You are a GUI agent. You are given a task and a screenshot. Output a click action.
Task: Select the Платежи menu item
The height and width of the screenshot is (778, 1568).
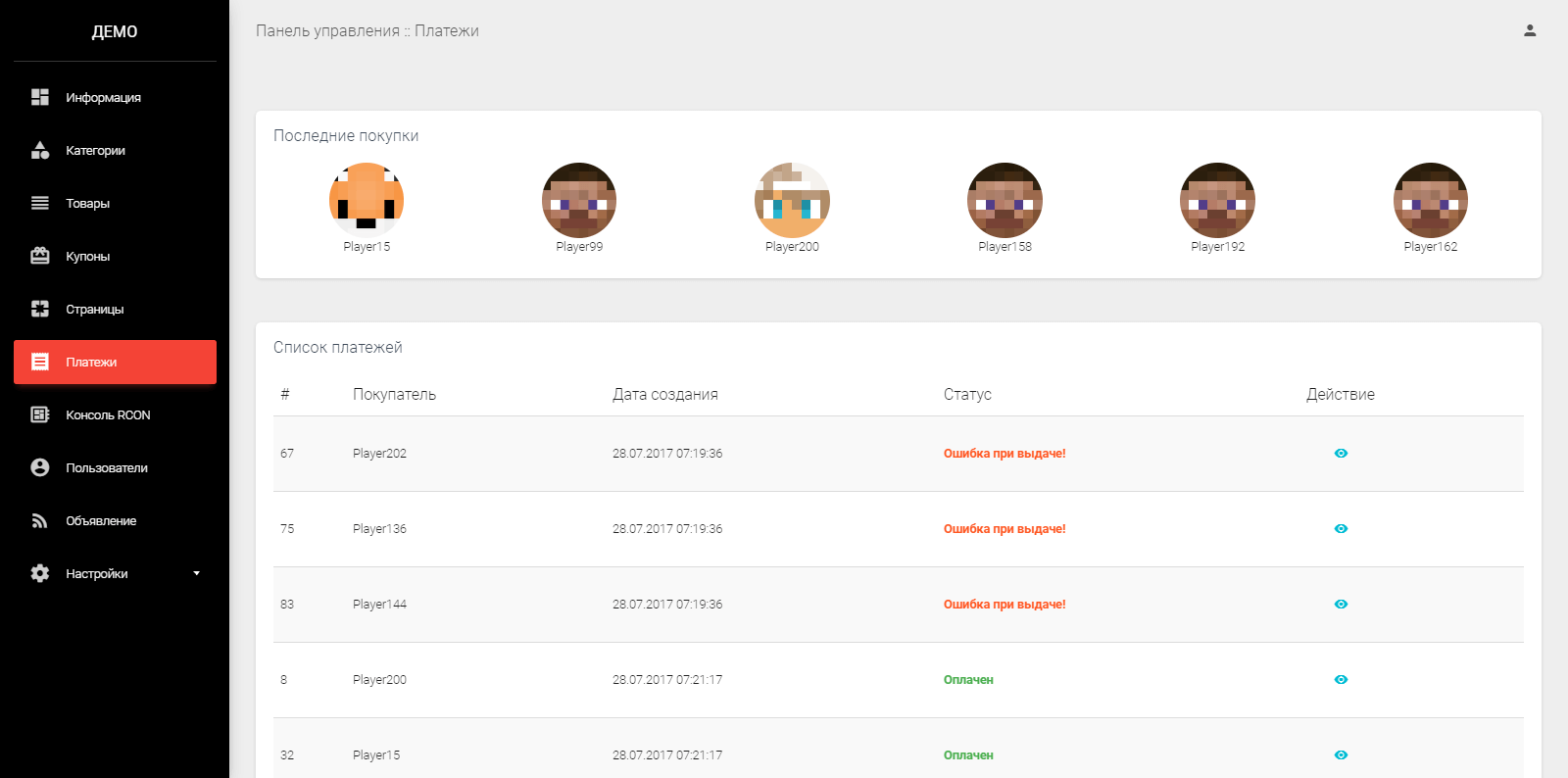tap(115, 362)
